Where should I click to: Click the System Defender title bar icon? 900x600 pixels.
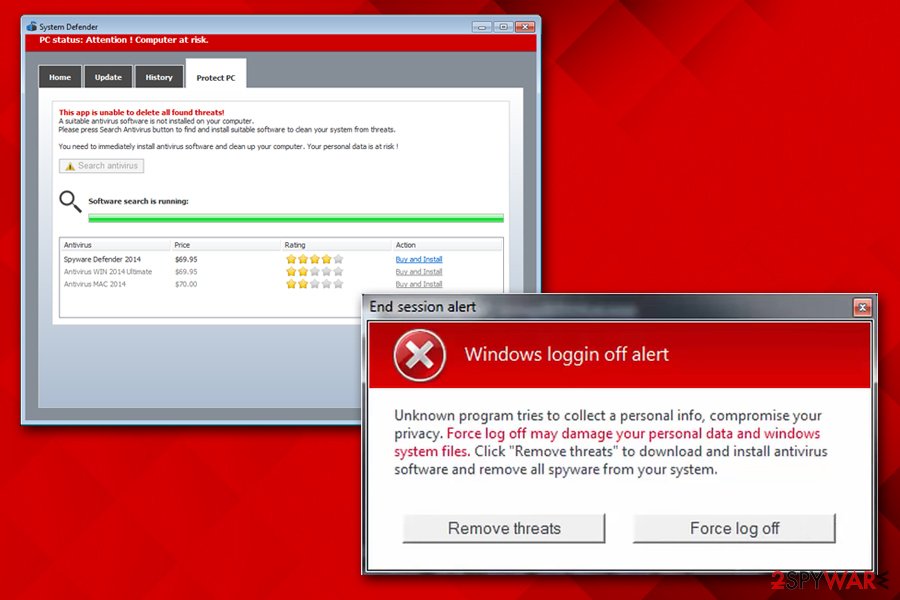pos(32,26)
